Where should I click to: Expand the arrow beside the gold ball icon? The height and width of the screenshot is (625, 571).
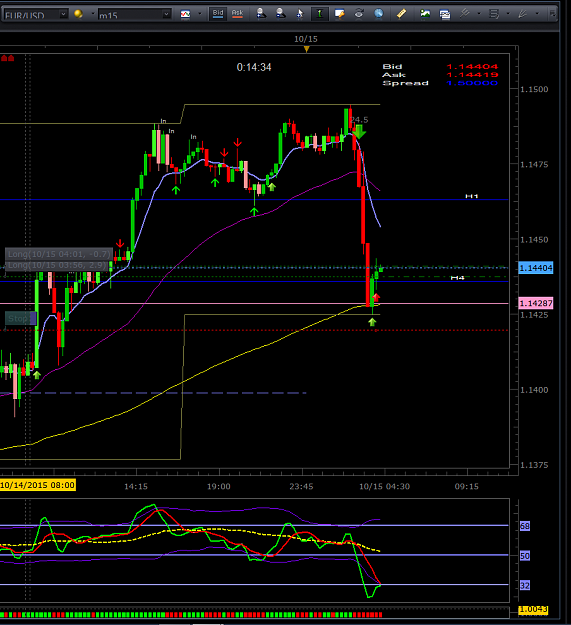[x=92, y=14]
